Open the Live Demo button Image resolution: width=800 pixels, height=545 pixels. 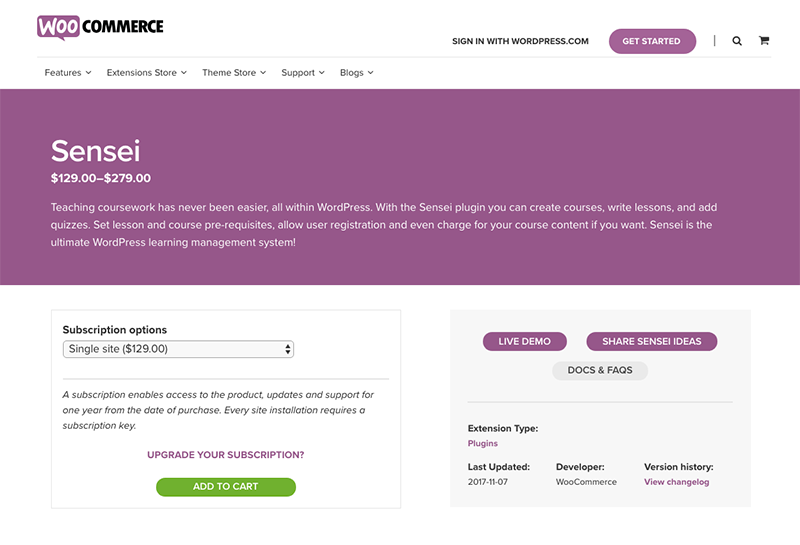tap(524, 341)
